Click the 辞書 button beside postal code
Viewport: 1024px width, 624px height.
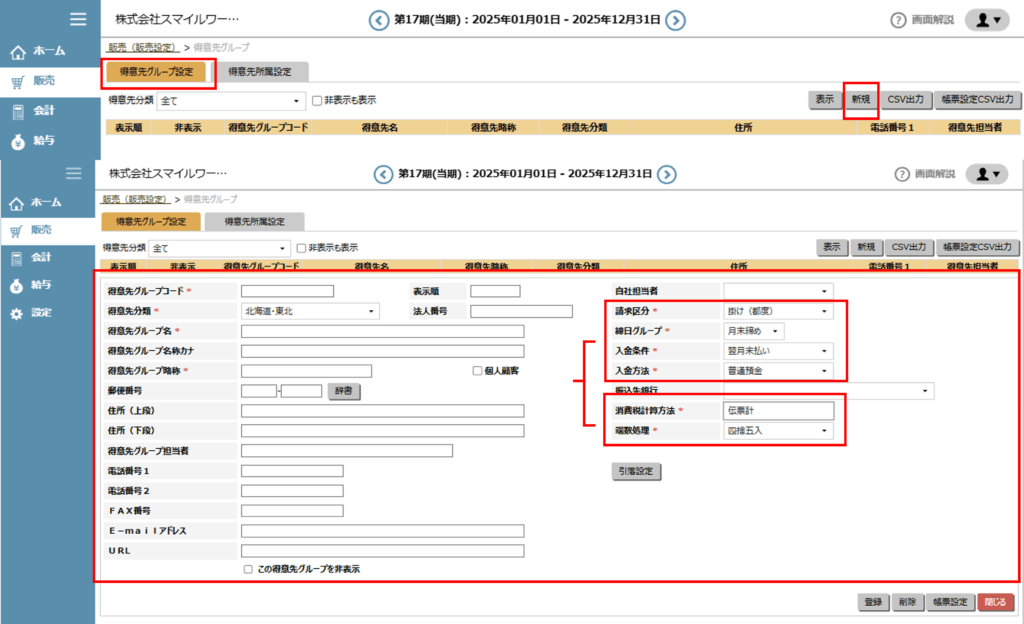pyautogui.click(x=344, y=391)
